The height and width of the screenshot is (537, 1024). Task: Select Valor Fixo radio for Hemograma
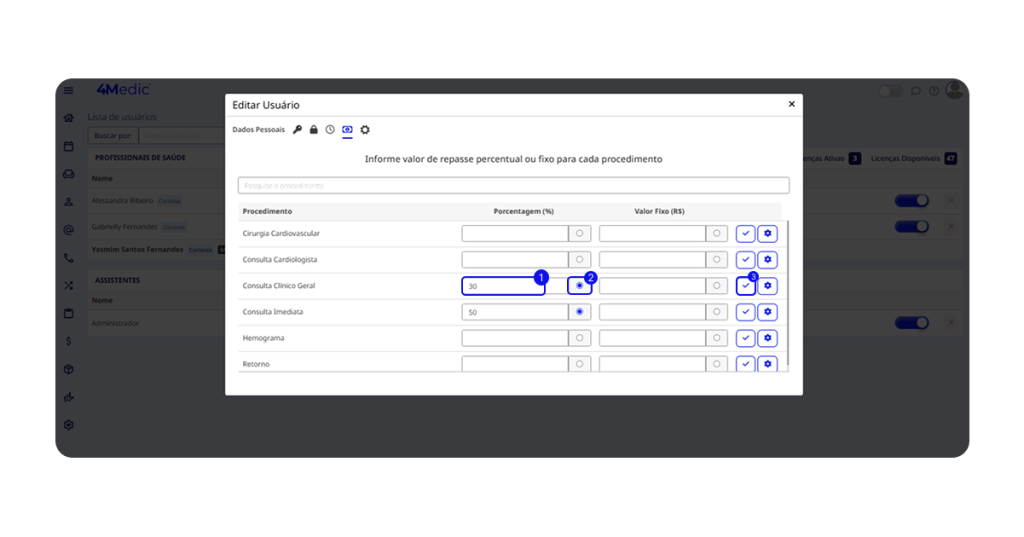coord(716,338)
